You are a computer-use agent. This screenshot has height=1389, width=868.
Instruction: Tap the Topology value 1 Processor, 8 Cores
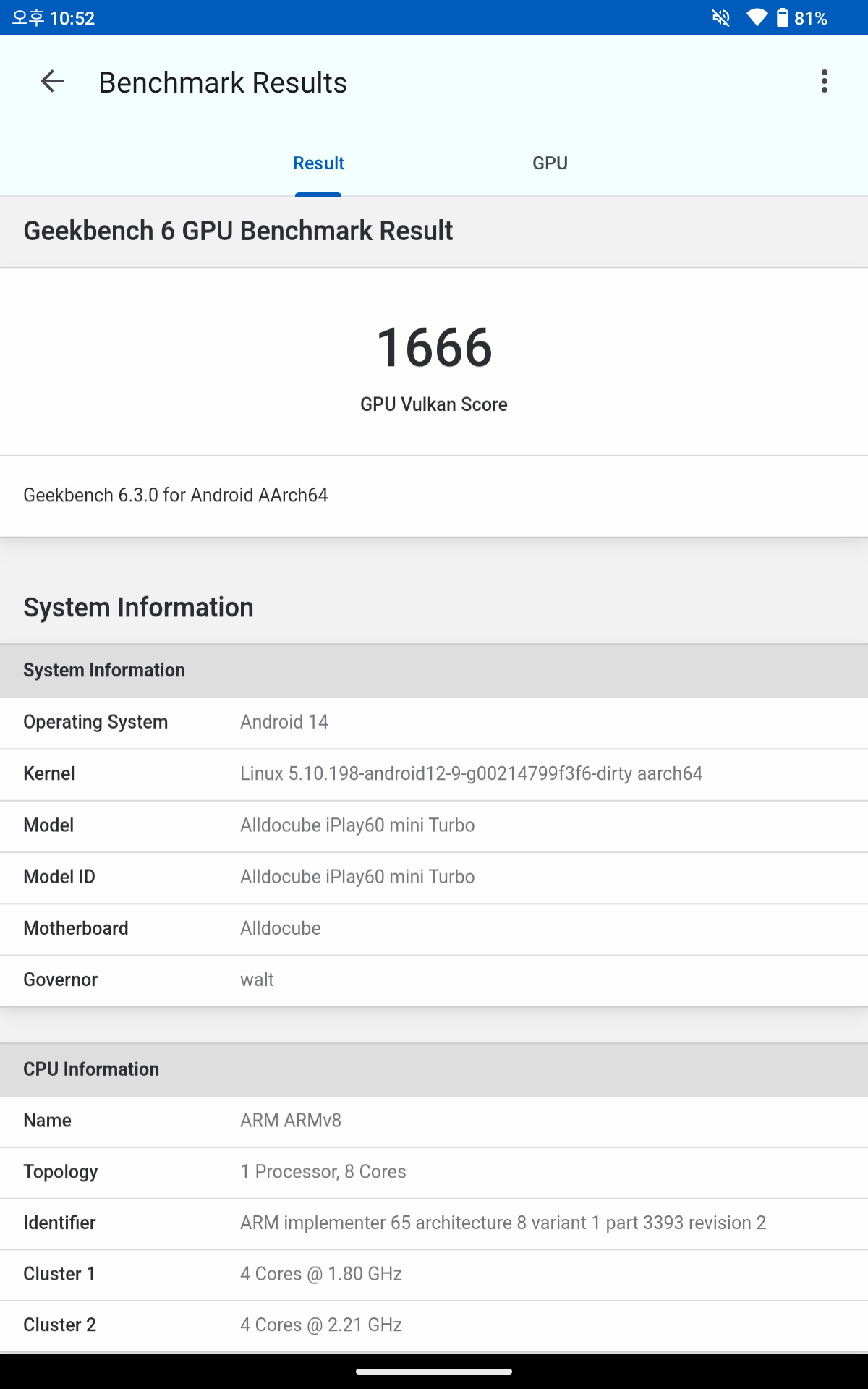(x=323, y=1172)
